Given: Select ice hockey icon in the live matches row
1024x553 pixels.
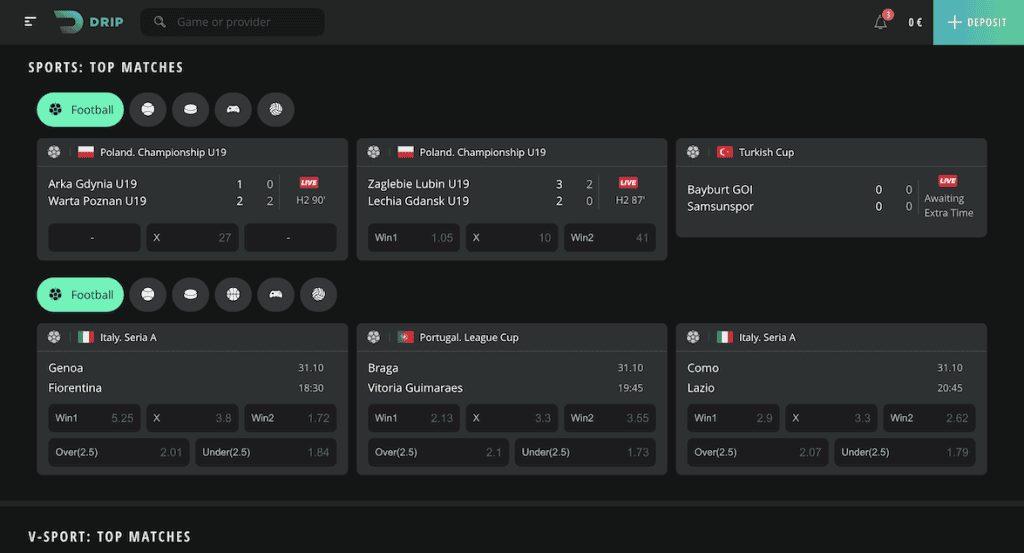Looking at the screenshot, I should (x=191, y=110).
